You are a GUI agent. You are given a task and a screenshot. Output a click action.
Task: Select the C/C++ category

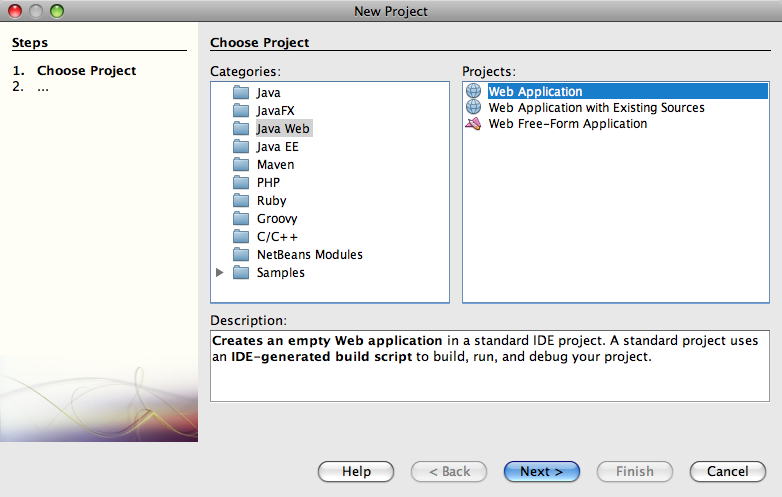pyautogui.click(x=275, y=237)
